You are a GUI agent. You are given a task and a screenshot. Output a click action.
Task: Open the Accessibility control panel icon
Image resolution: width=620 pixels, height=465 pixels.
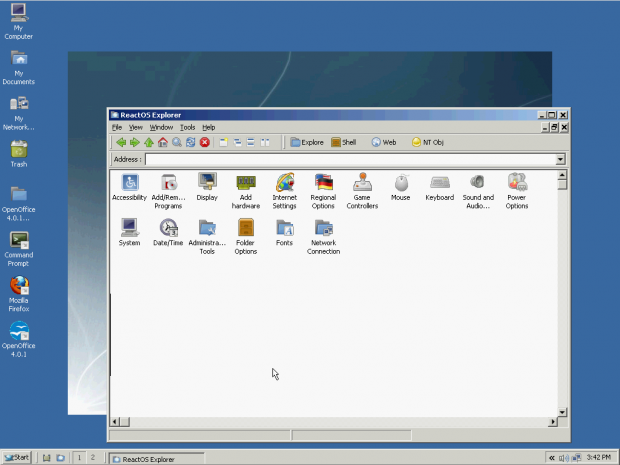(129, 183)
